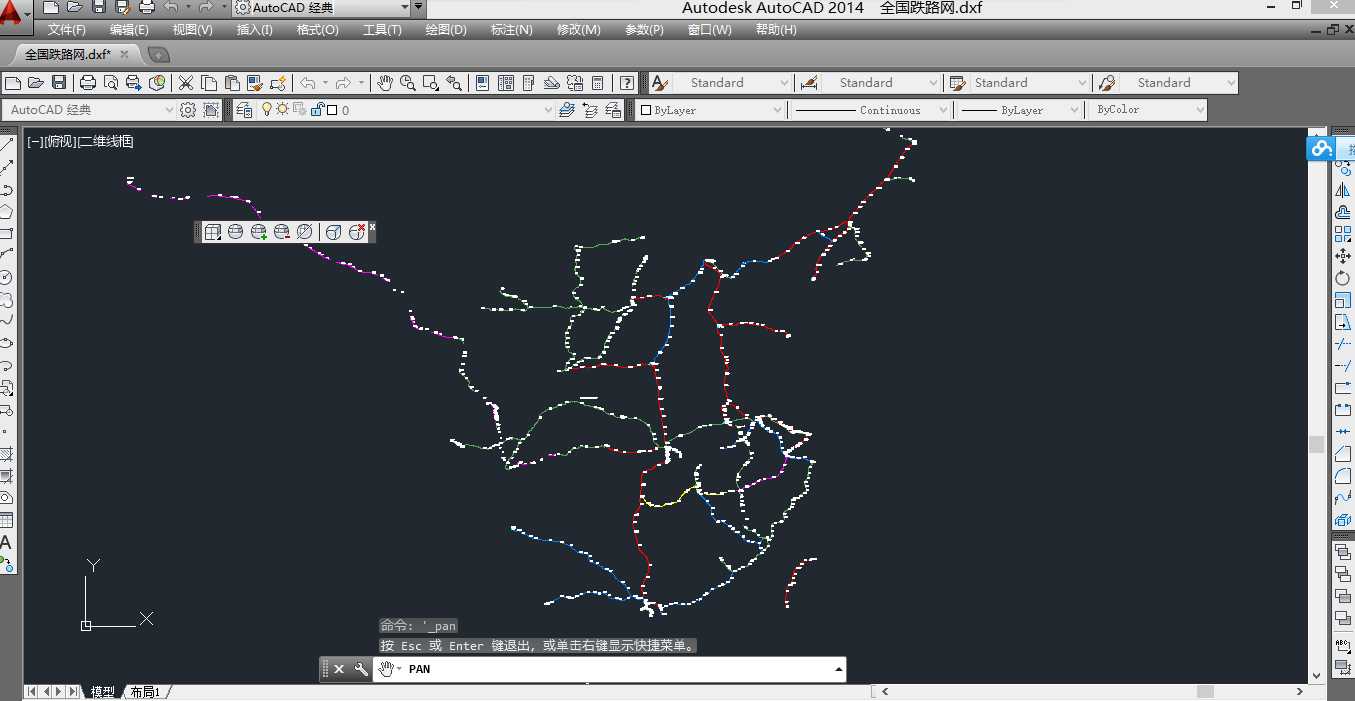
Task: Open Text Style manager icon
Action: pos(660,83)
